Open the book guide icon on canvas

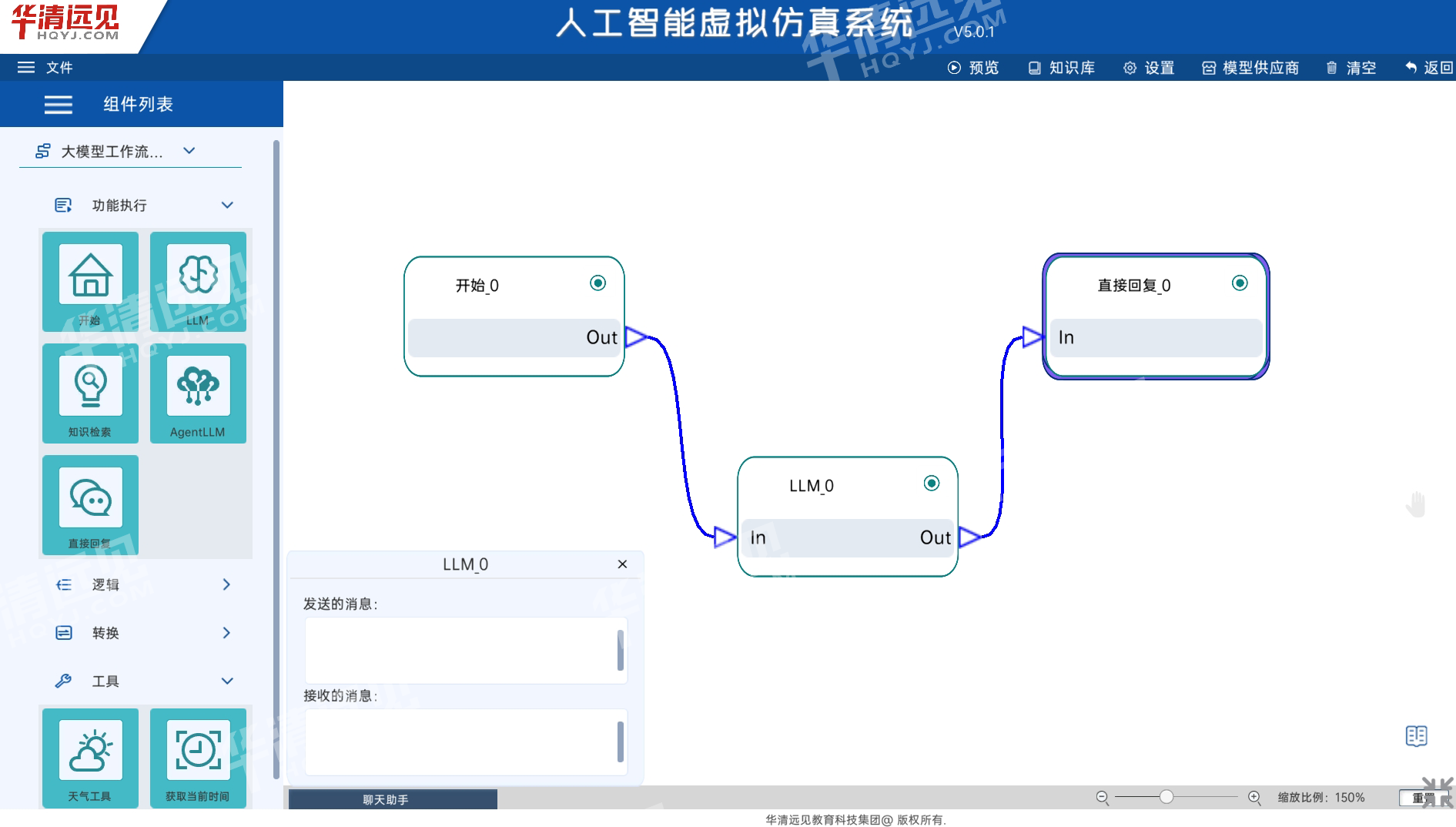(1416, 736)
